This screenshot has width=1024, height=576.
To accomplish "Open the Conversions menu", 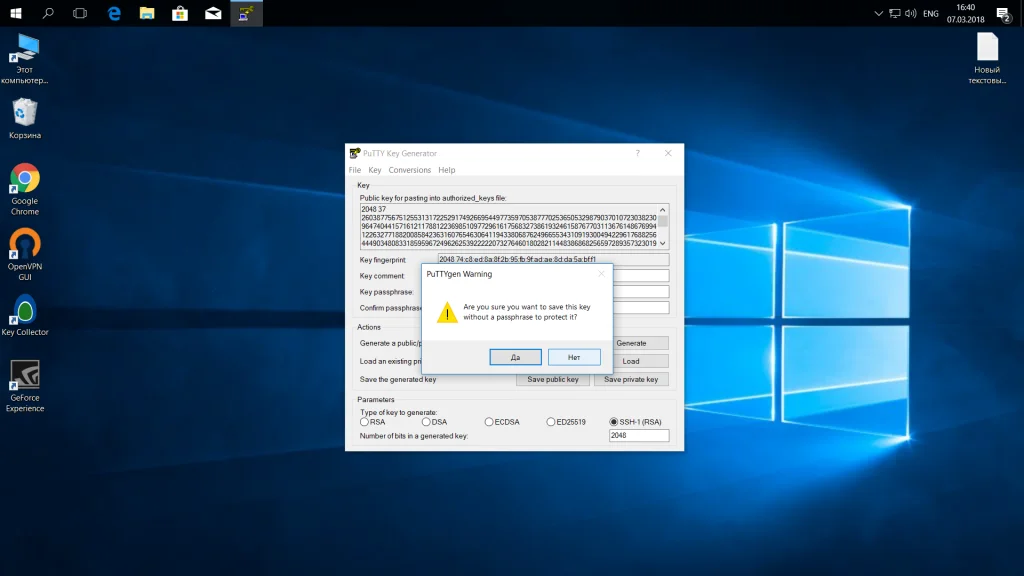I will (x=409, y=170).
